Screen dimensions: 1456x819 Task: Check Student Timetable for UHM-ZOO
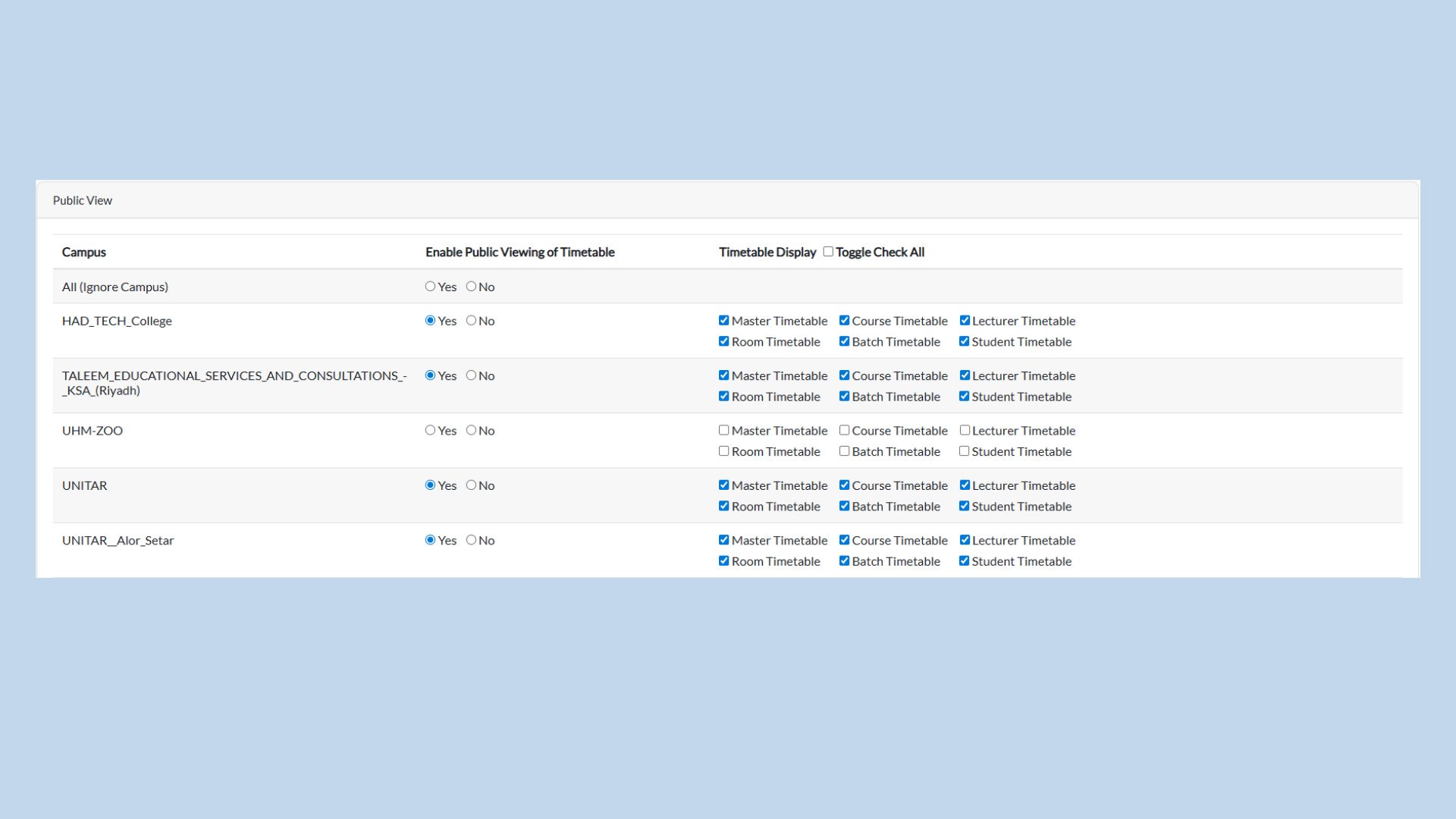click(964, 451)
